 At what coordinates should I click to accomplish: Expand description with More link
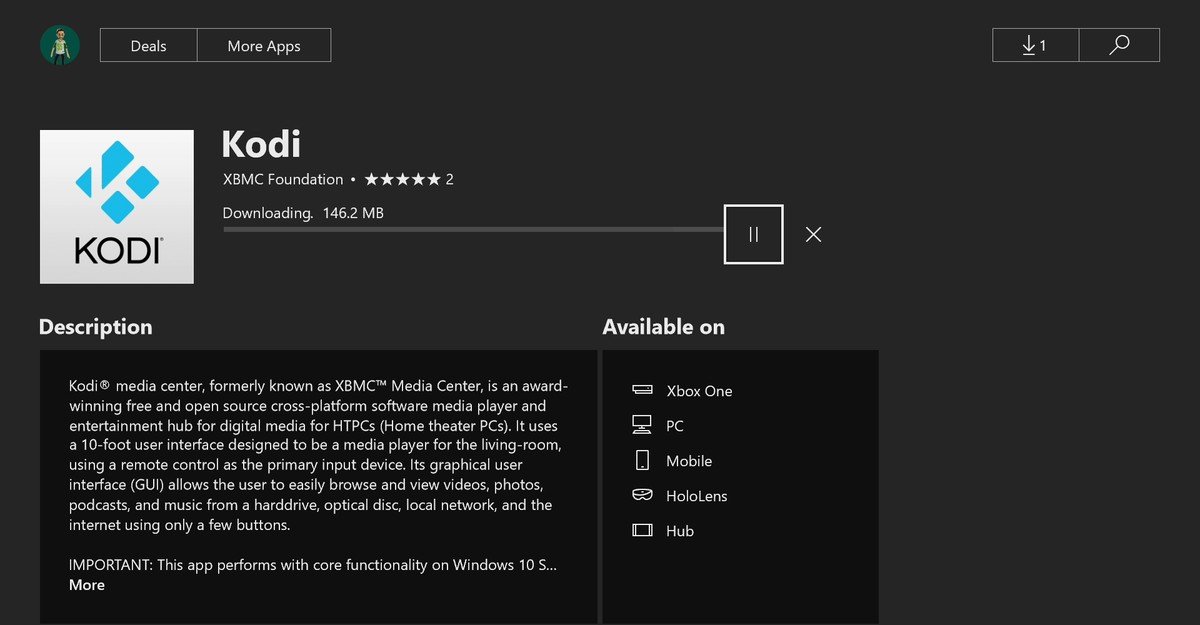87,585
